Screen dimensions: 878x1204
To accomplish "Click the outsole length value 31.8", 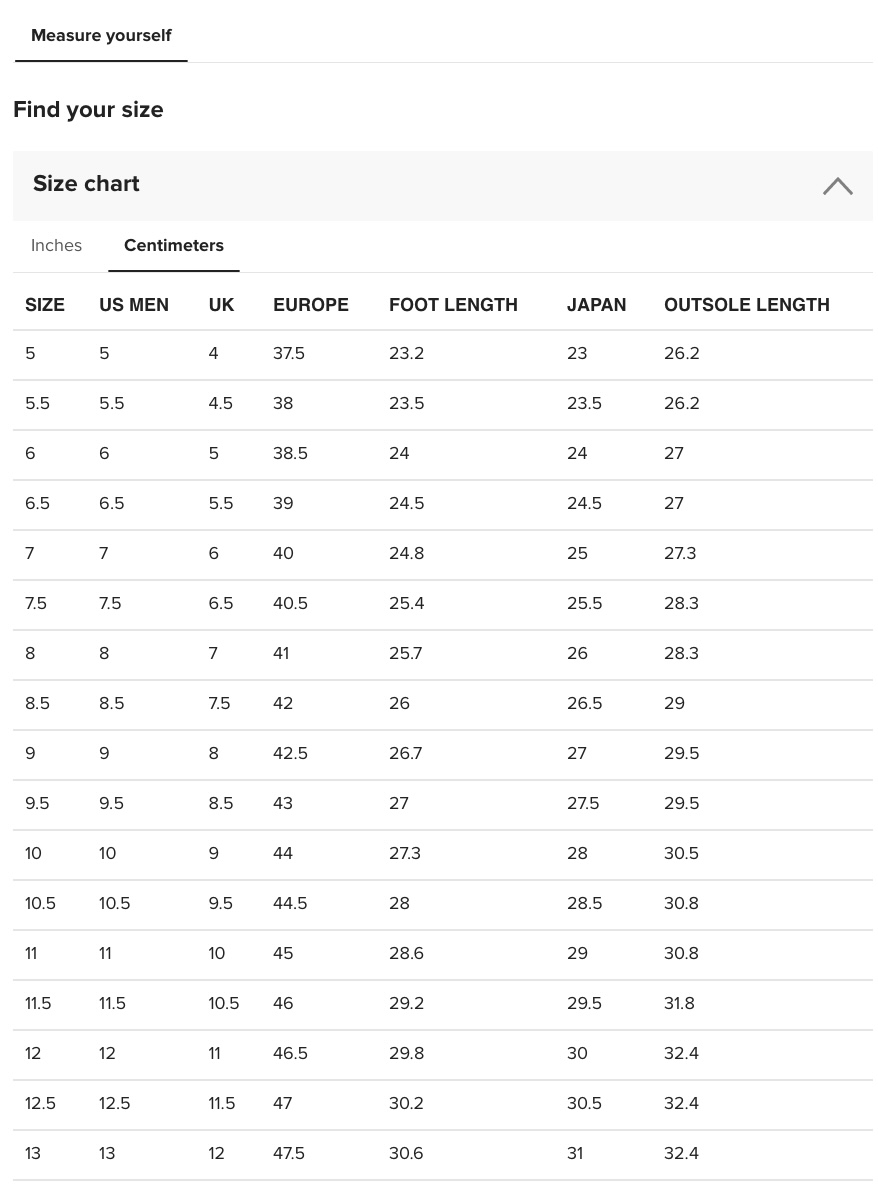I will point(679,1004).
